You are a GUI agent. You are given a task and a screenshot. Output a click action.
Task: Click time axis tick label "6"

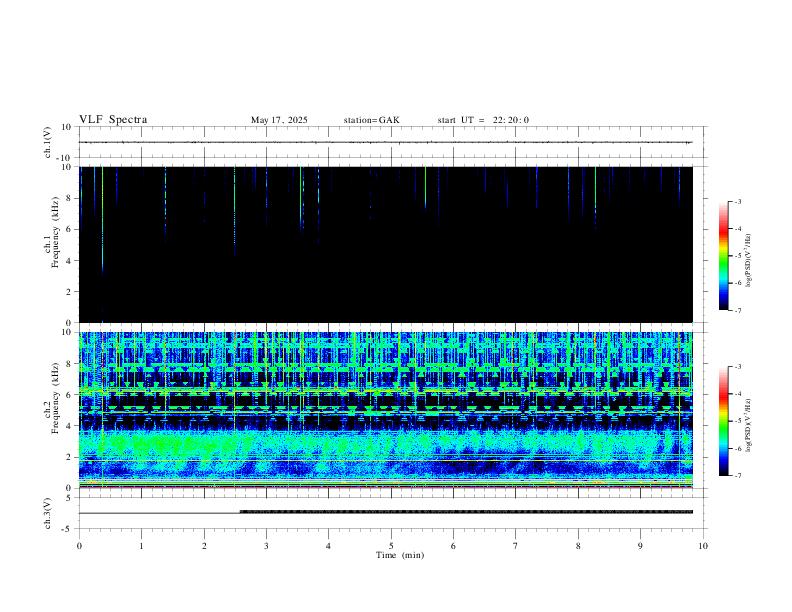click(454, 546)
